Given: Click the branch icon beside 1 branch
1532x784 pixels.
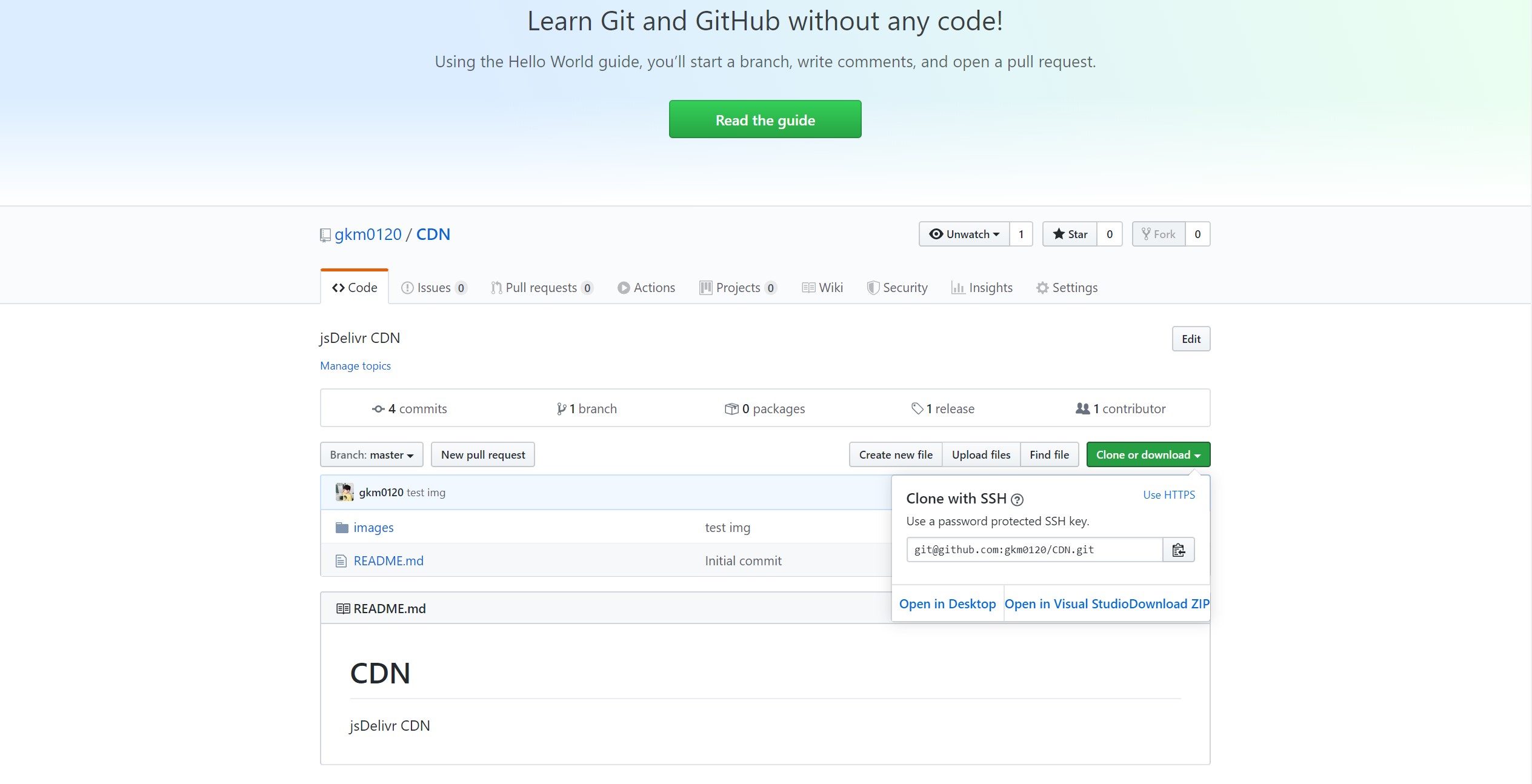Looking at the screenshot, I should point(561,409).
